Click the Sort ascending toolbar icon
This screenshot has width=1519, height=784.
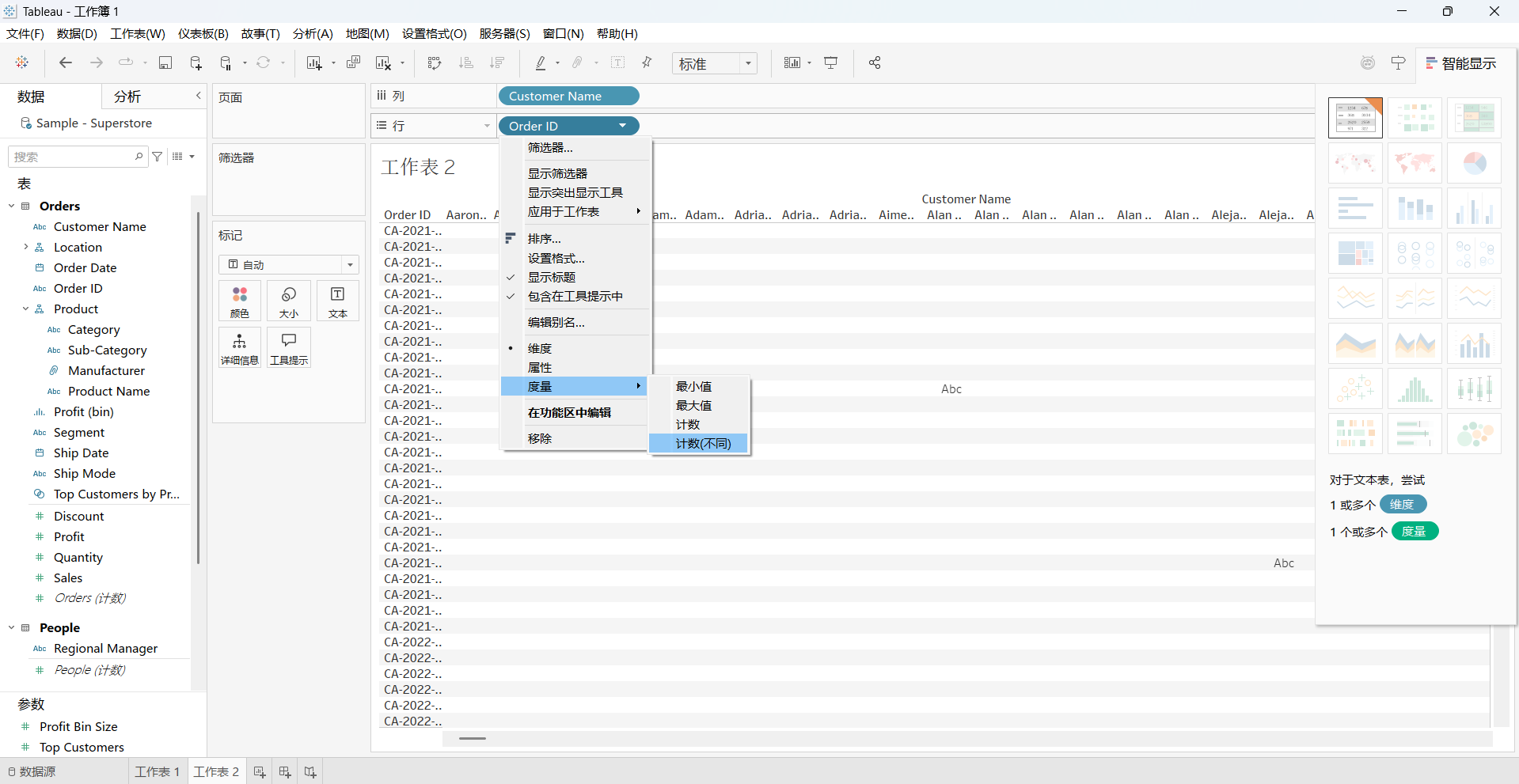[466, 62]
